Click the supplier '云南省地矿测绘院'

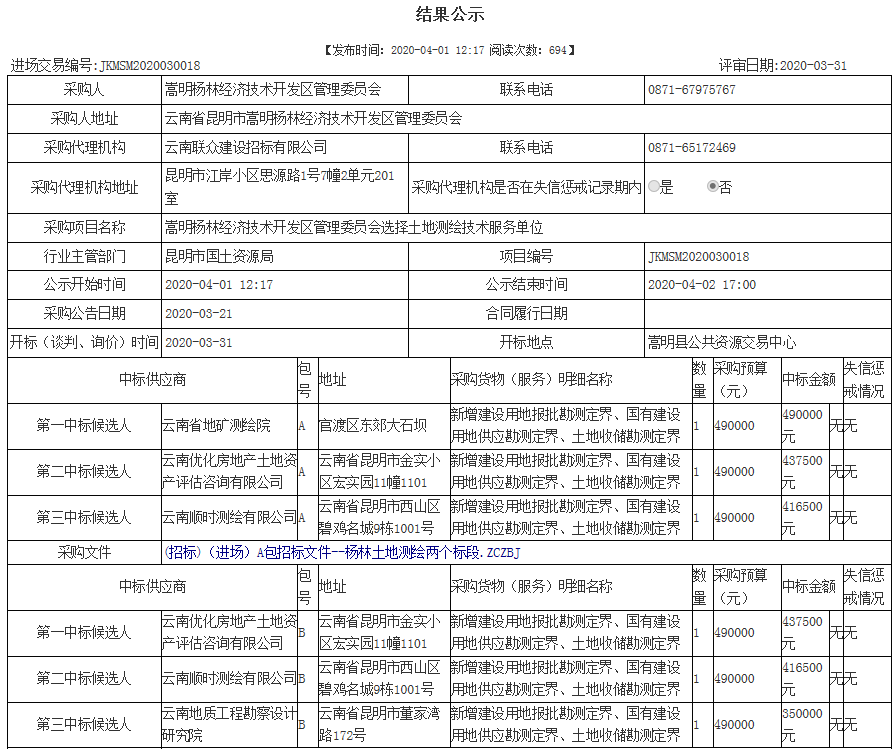click(216, 426)
